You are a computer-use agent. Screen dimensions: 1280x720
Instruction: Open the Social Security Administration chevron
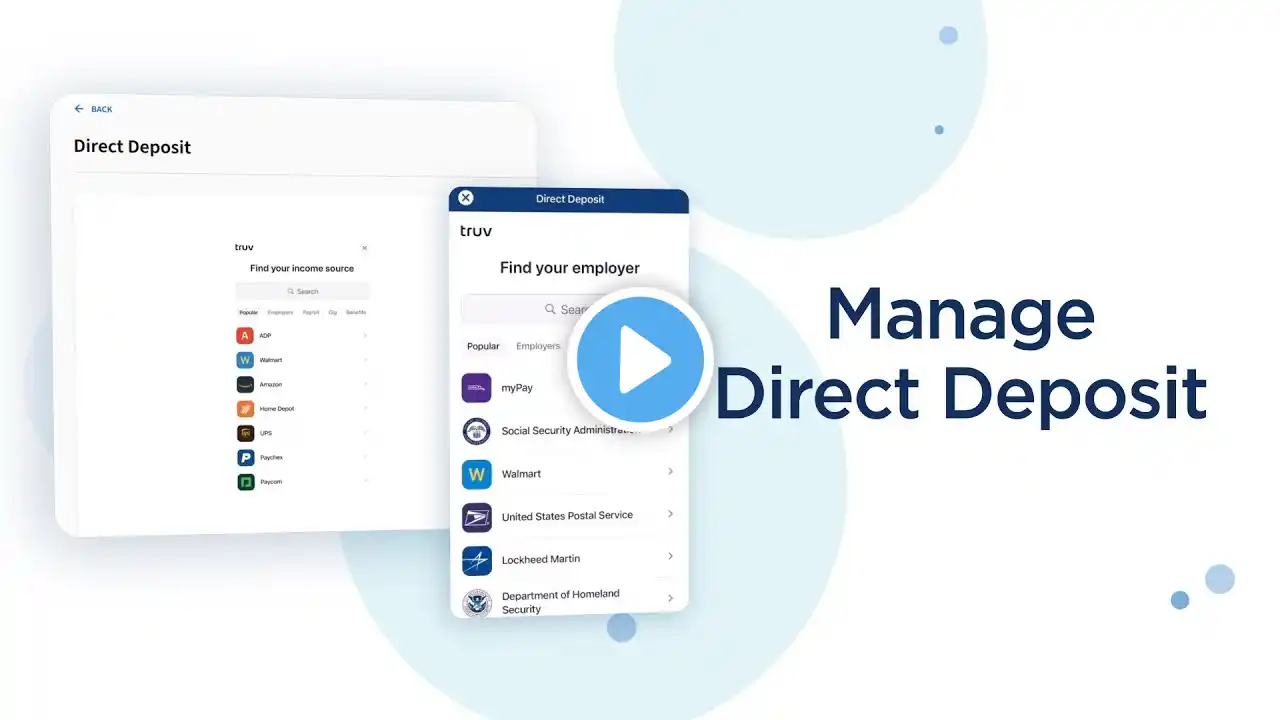670,429
